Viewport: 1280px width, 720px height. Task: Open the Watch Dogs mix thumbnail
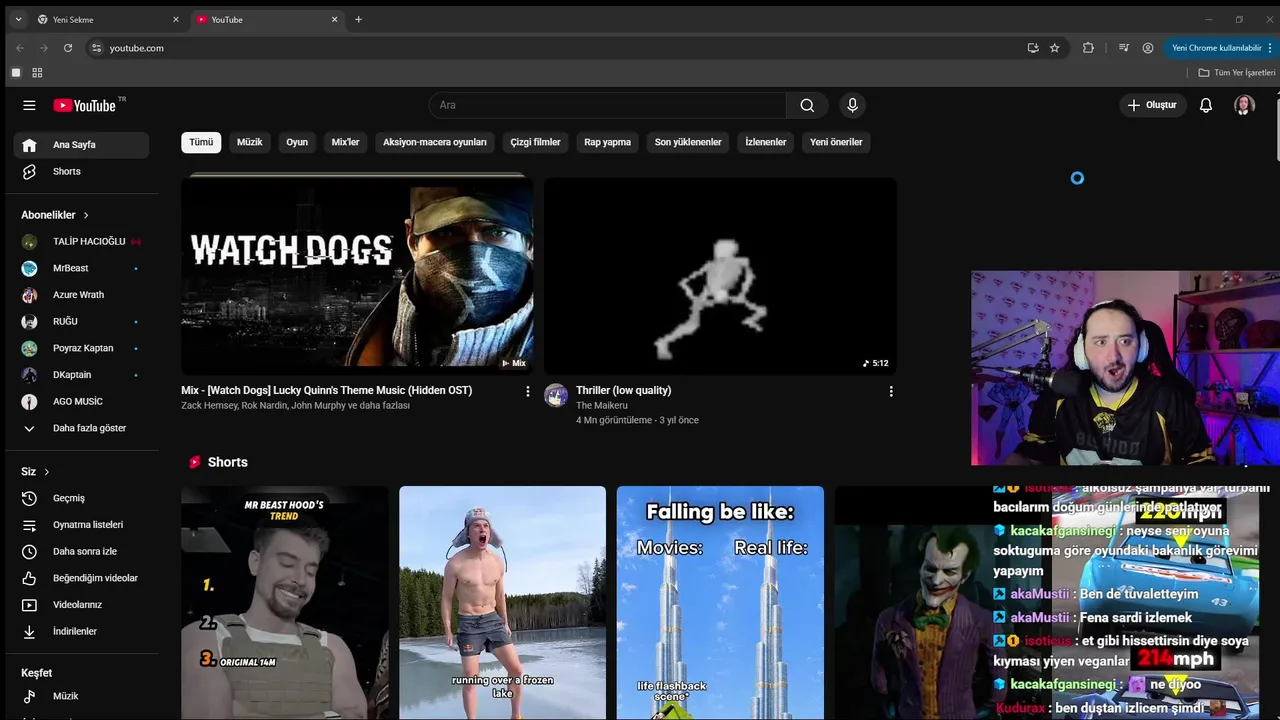357,275
